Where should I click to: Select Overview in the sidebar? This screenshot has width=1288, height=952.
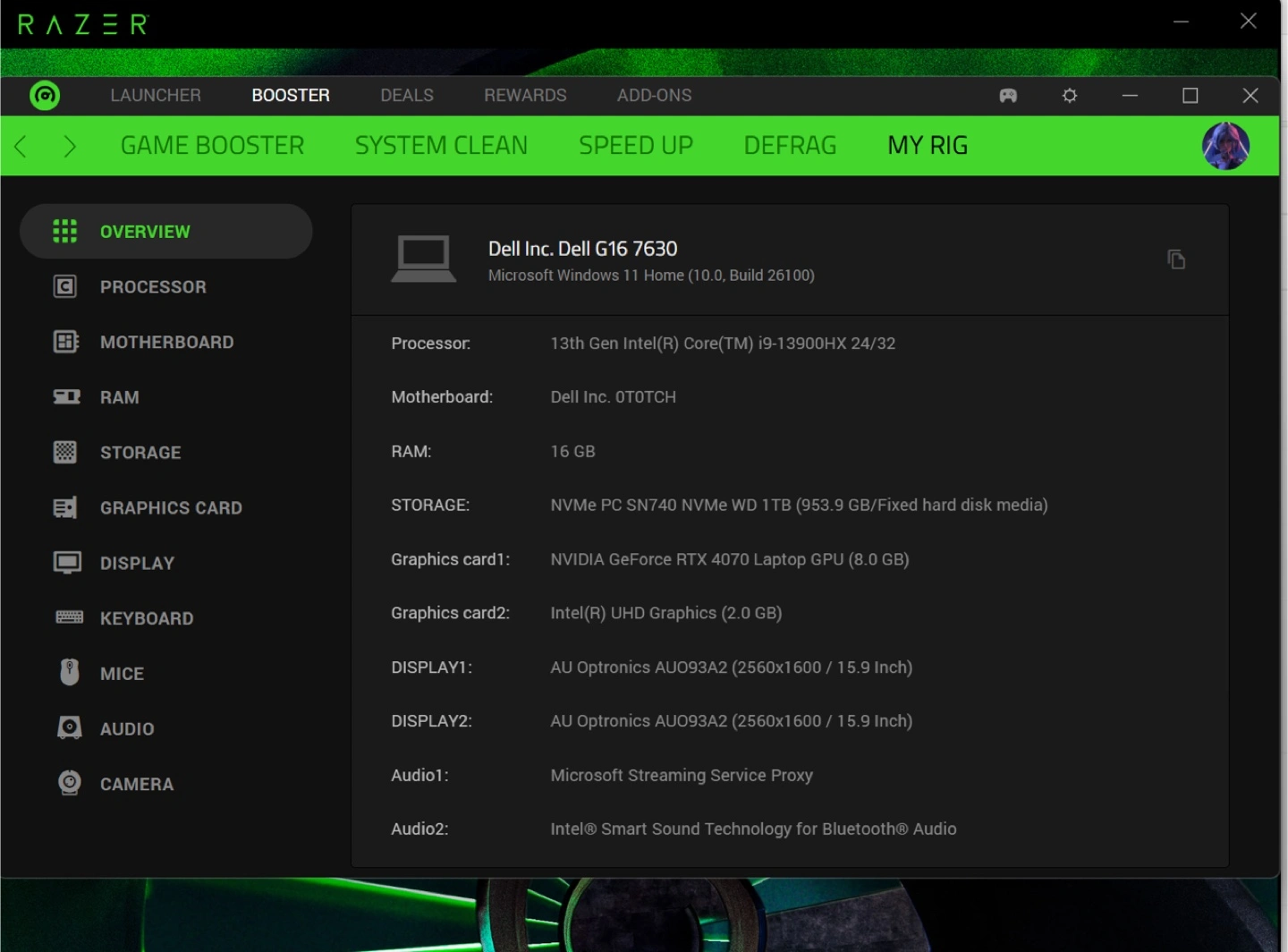[x=166, y=231]
